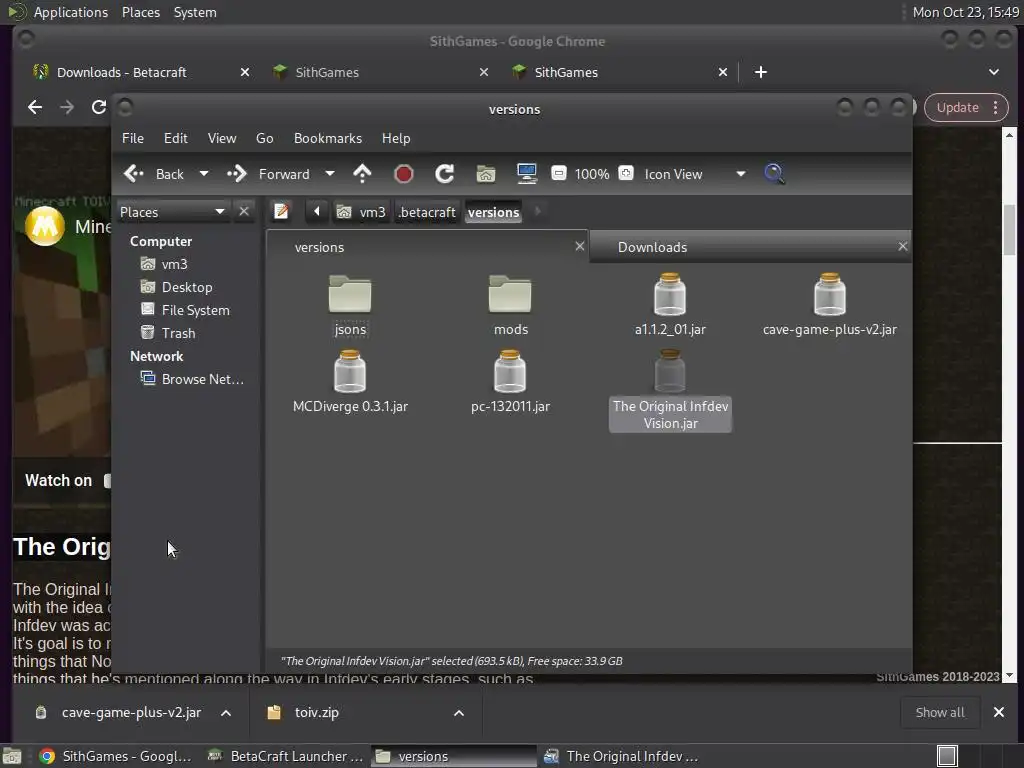Click the red Stop loading icon
This screenshot has width=1024, height=768.
(404, 174)
